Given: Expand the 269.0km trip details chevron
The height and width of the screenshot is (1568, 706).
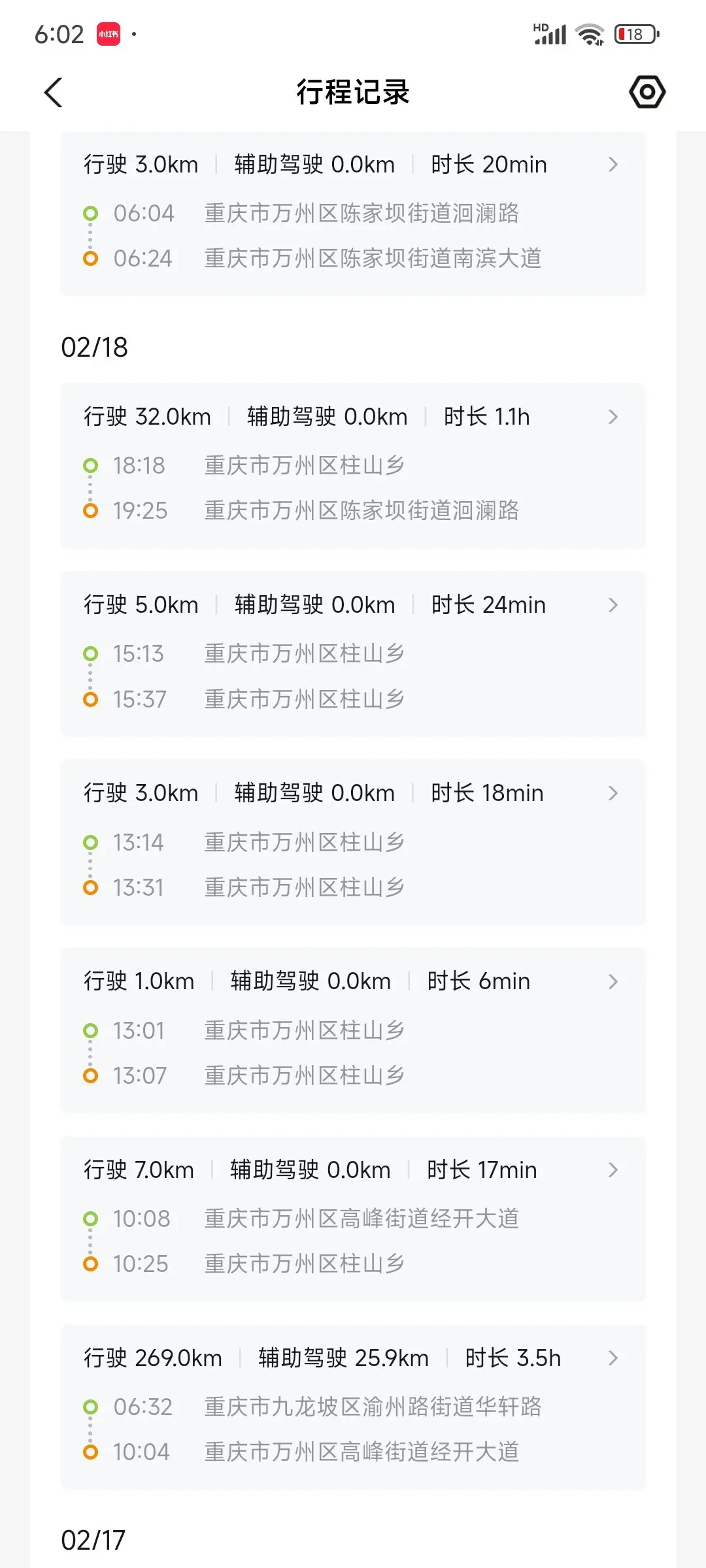Looking at the screenshot, I should [x=613, y=1358].
